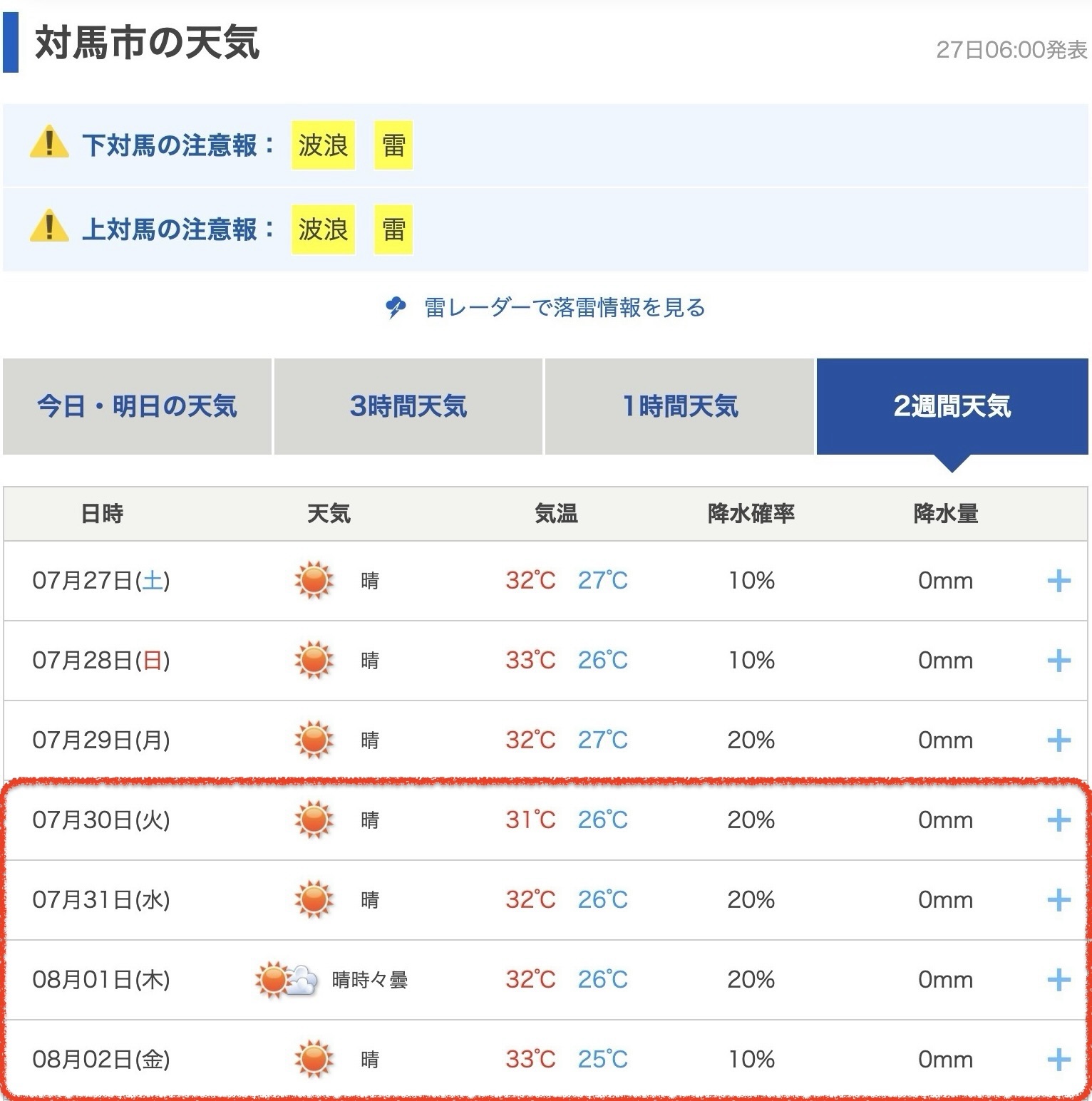
Task: Open 雷 advisory badge for 上対馬
Action: 393,229
